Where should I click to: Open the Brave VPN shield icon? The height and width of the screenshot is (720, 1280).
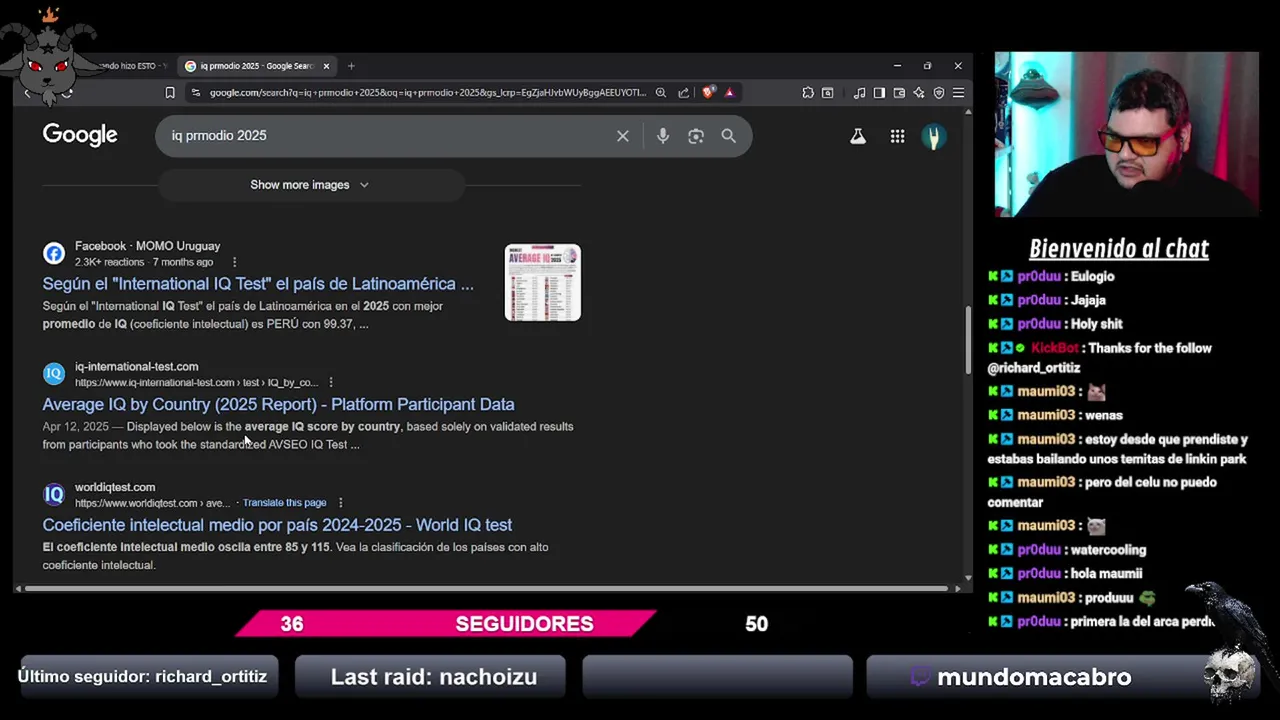[938, 93]
